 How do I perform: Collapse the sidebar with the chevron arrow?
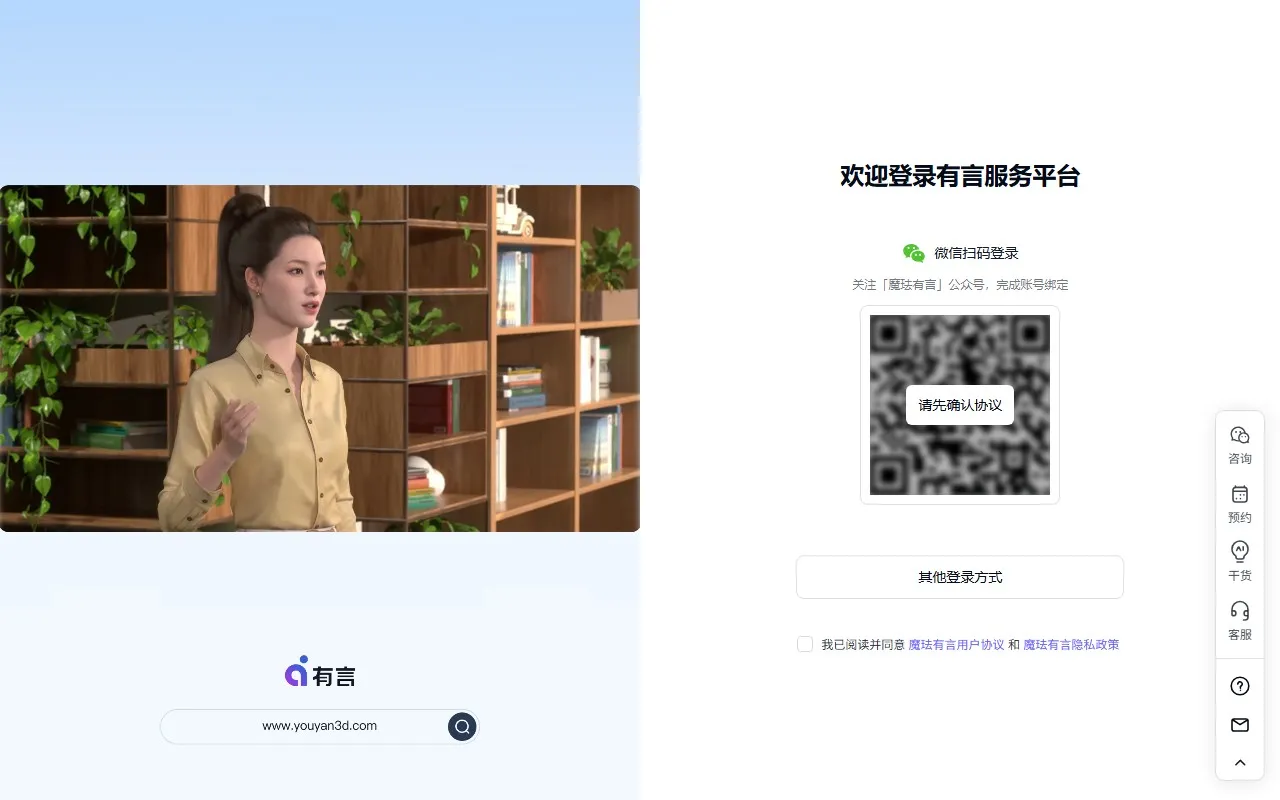pos(1239,762)
